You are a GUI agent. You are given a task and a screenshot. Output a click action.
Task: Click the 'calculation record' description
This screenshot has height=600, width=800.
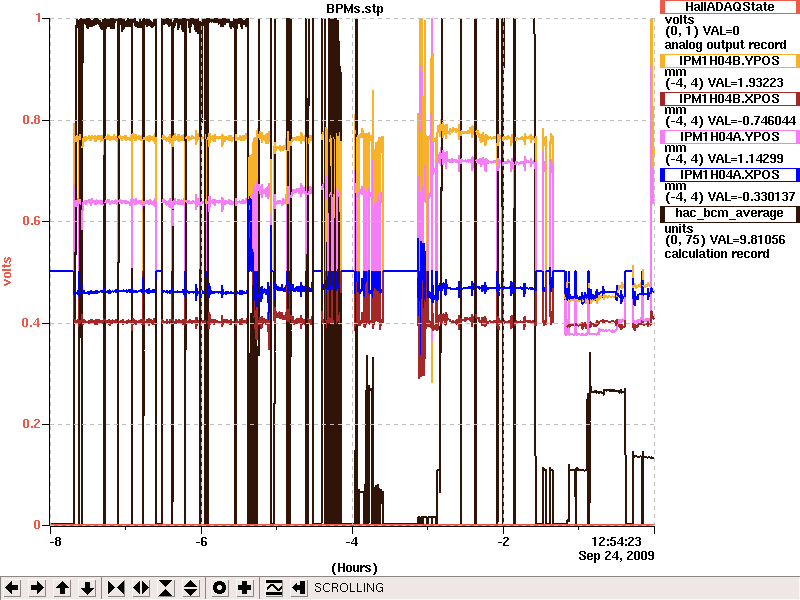(717, 254)
